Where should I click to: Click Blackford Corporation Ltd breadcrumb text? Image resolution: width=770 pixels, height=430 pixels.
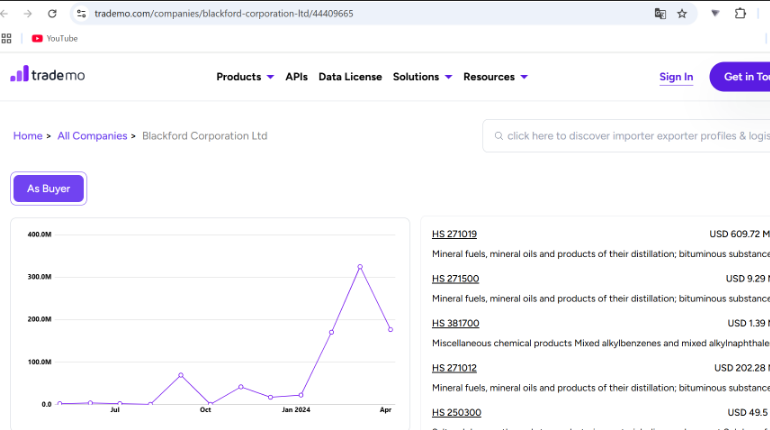coord(205,136)
